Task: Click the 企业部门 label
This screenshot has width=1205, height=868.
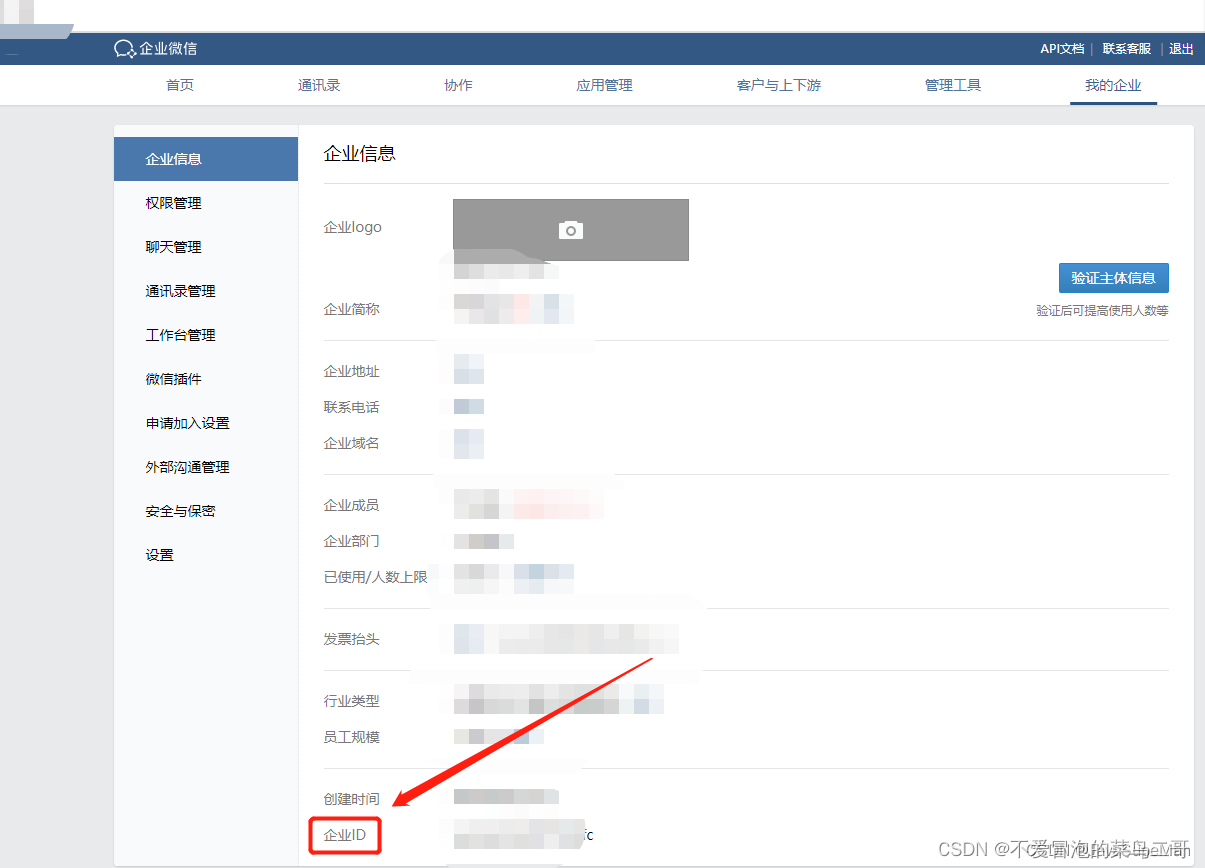Action: pos(352,542)
